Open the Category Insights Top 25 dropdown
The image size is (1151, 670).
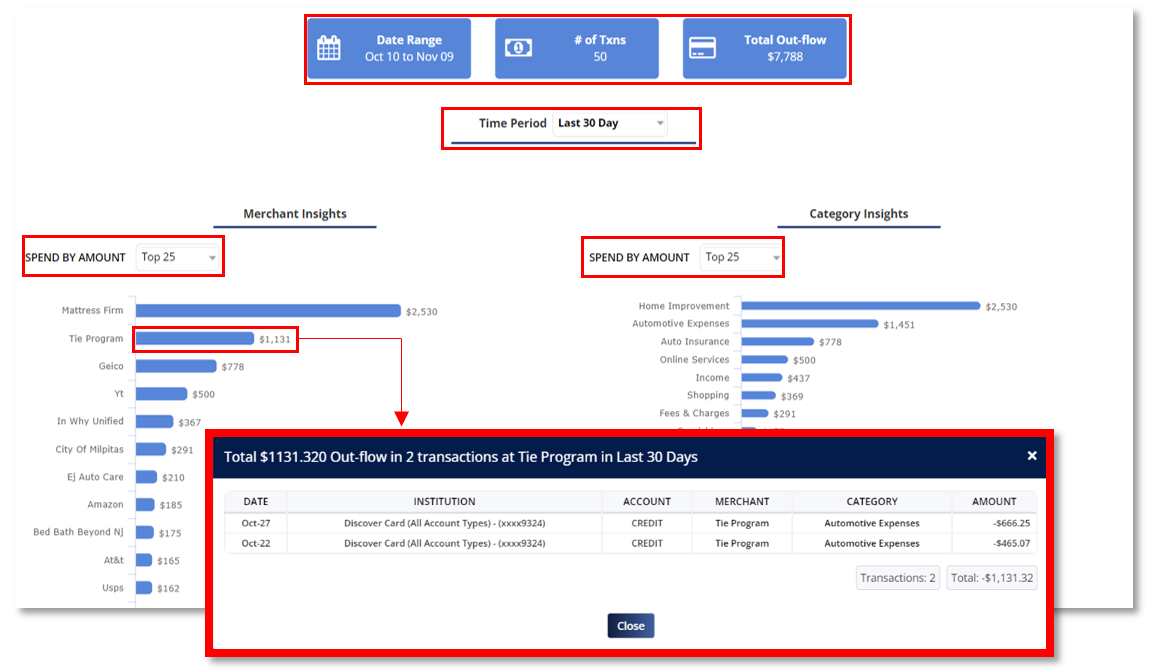point(741,258)
